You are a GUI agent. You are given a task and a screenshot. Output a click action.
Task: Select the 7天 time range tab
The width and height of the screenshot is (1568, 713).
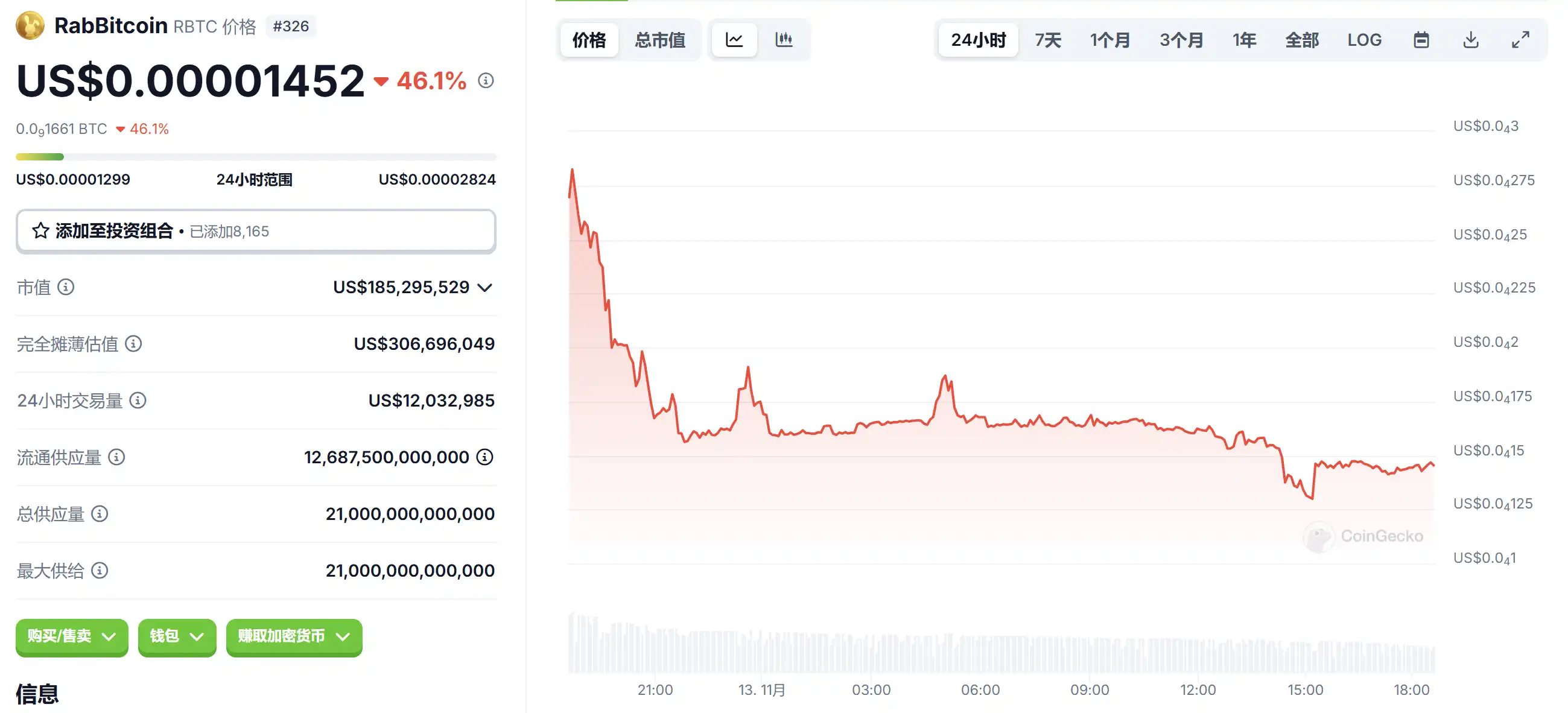pyautogui.click(x=1047, y=40)
